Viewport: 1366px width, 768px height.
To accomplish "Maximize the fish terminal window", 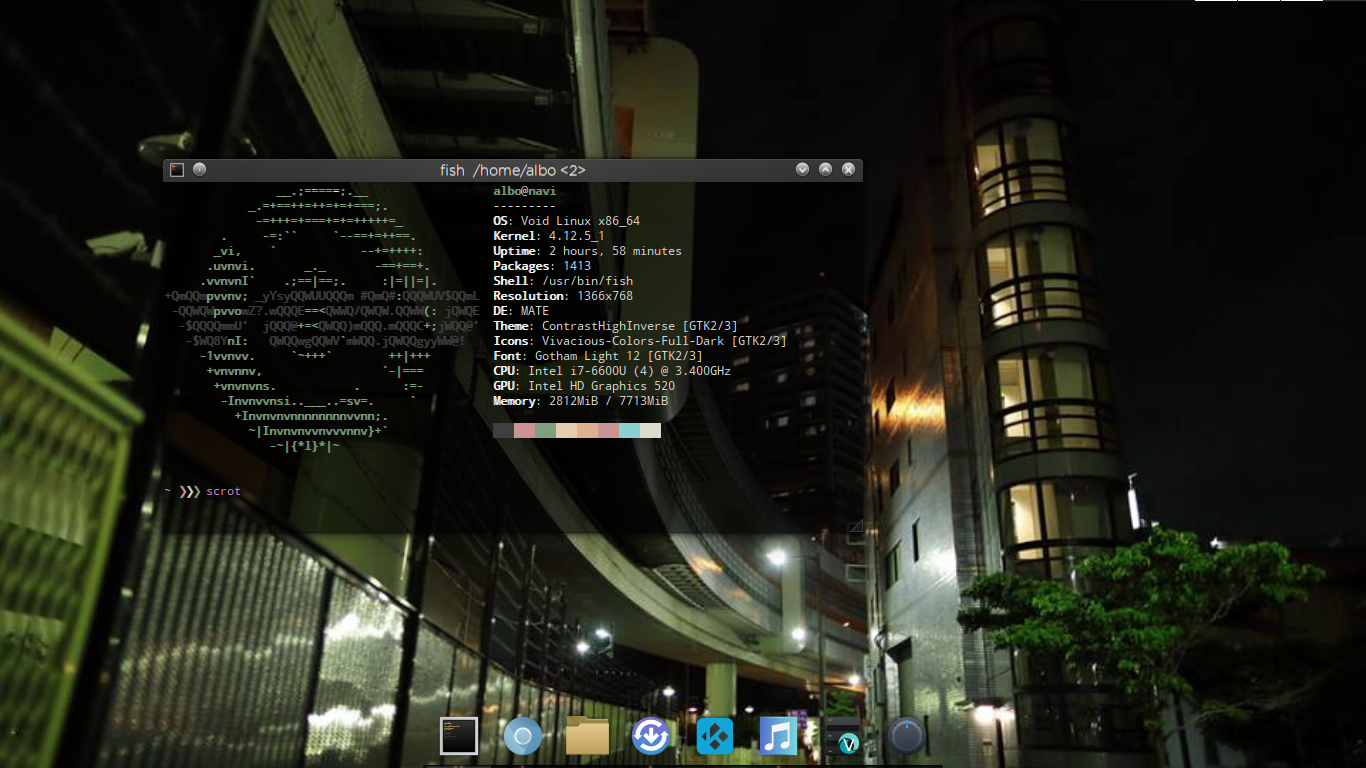I will pyautogui.click(x=825, y=170).
